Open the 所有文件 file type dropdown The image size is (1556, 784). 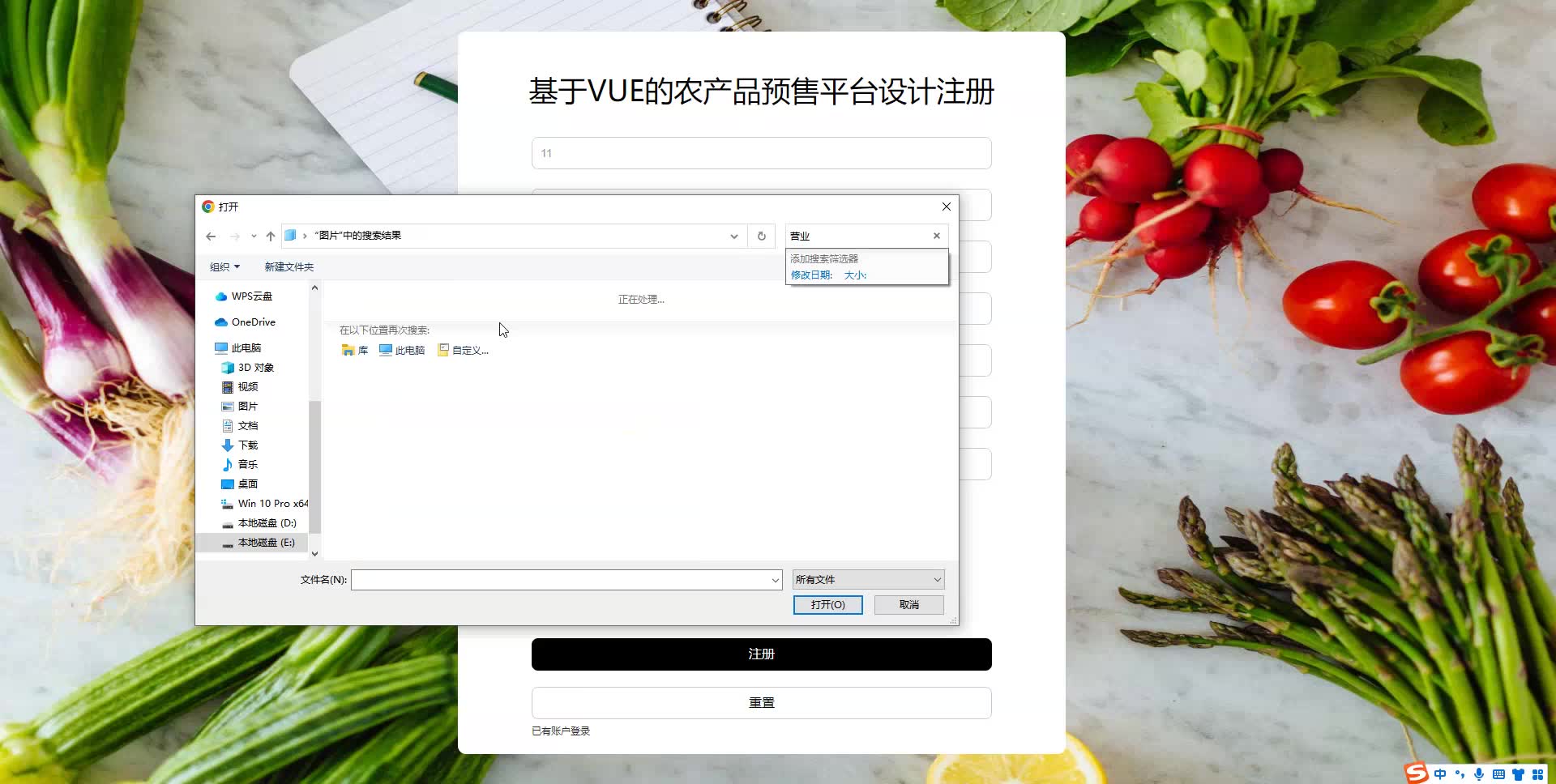tap(868, 580)
